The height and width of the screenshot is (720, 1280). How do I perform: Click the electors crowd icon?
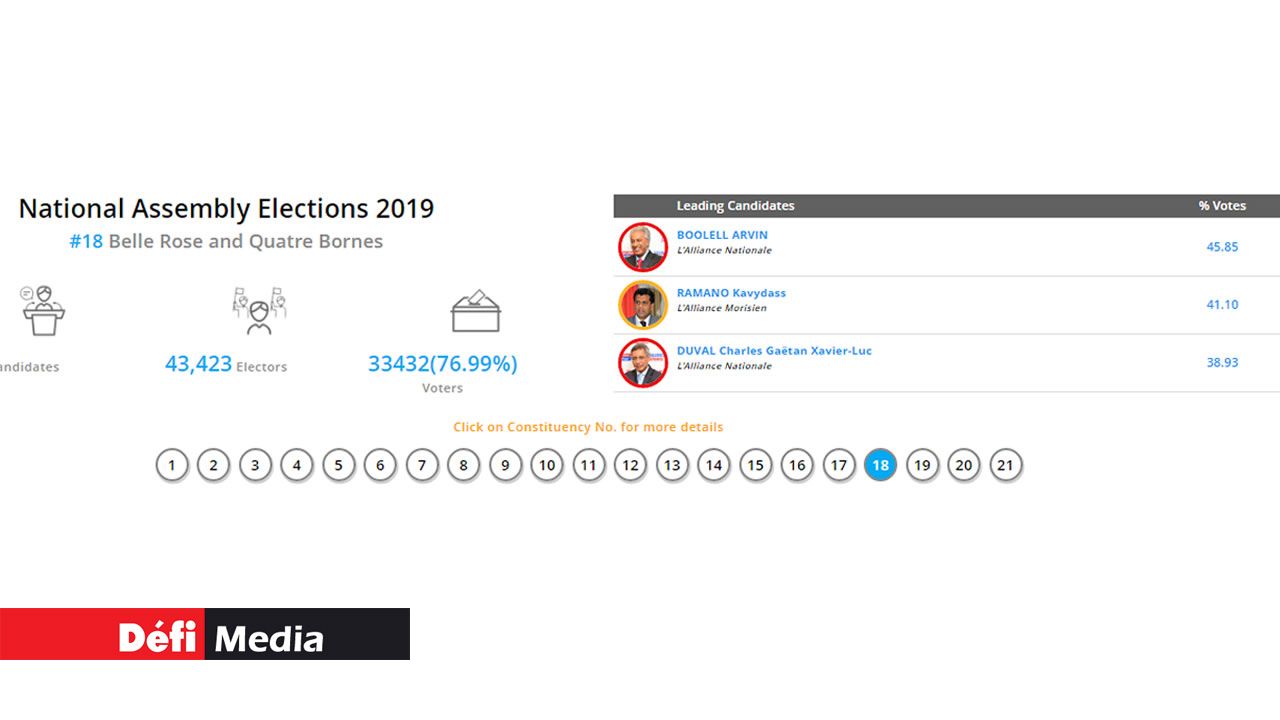pyautogui.click(x=259, y=311)
